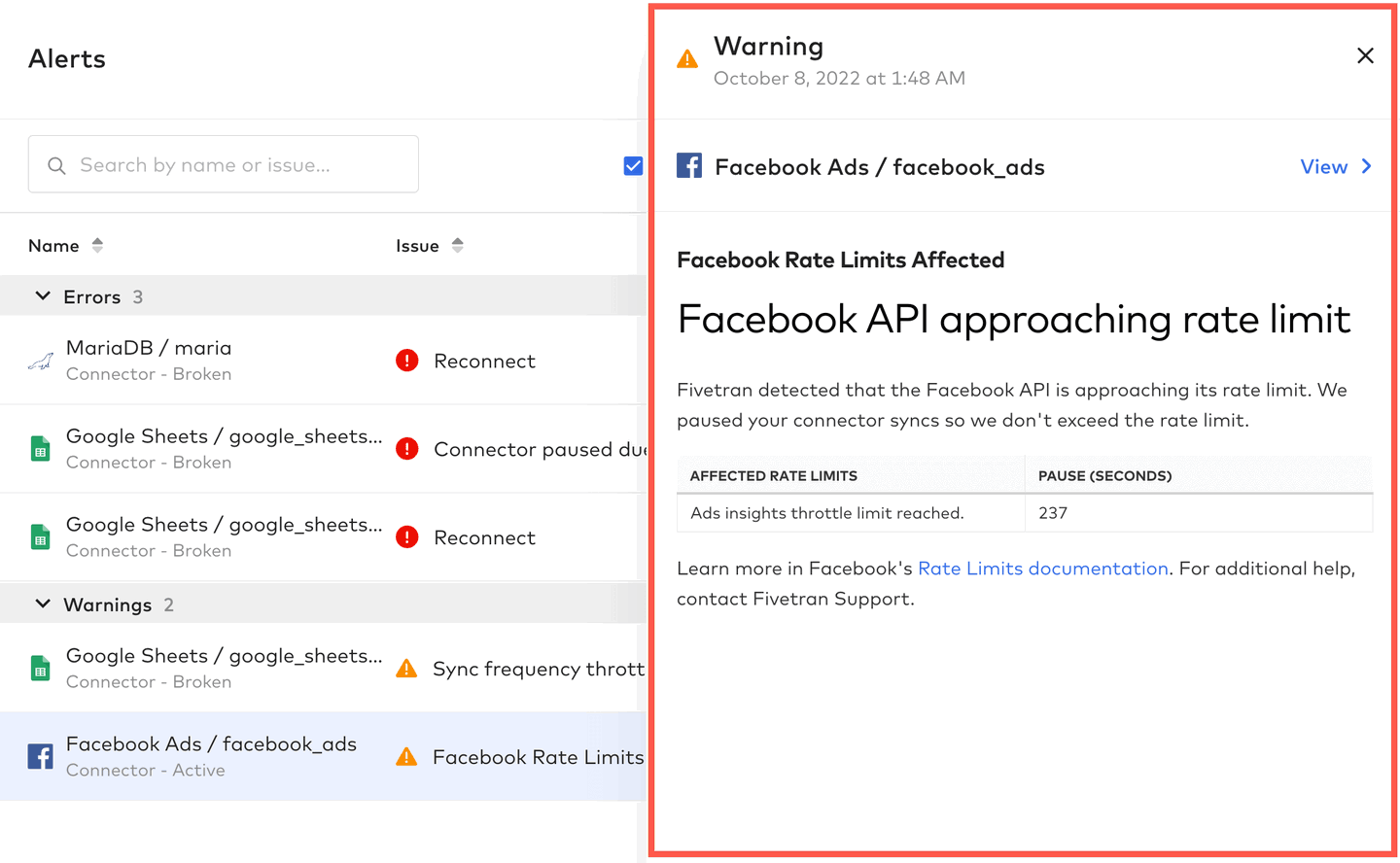Toggle the blue checkbox beside search
The image size is (1400, 863).
click(633, 165)
